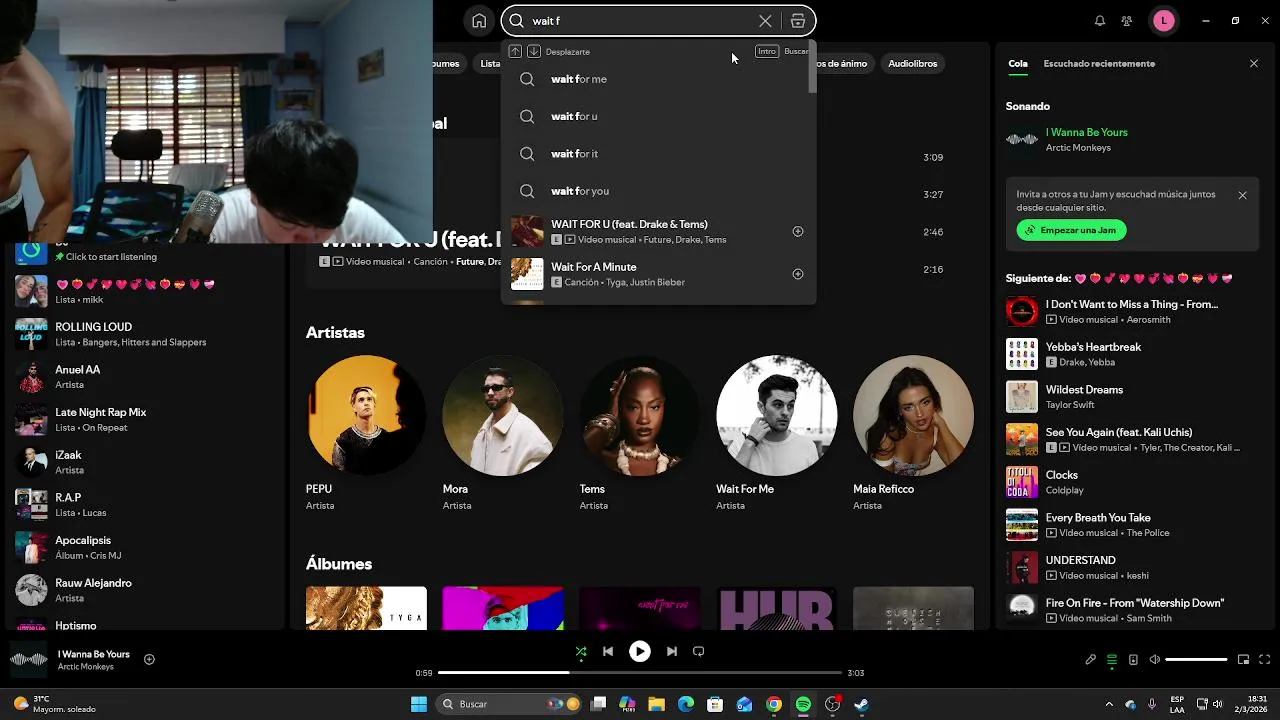
Task: Seek within the song progress bar
Action: click(640, 673)
